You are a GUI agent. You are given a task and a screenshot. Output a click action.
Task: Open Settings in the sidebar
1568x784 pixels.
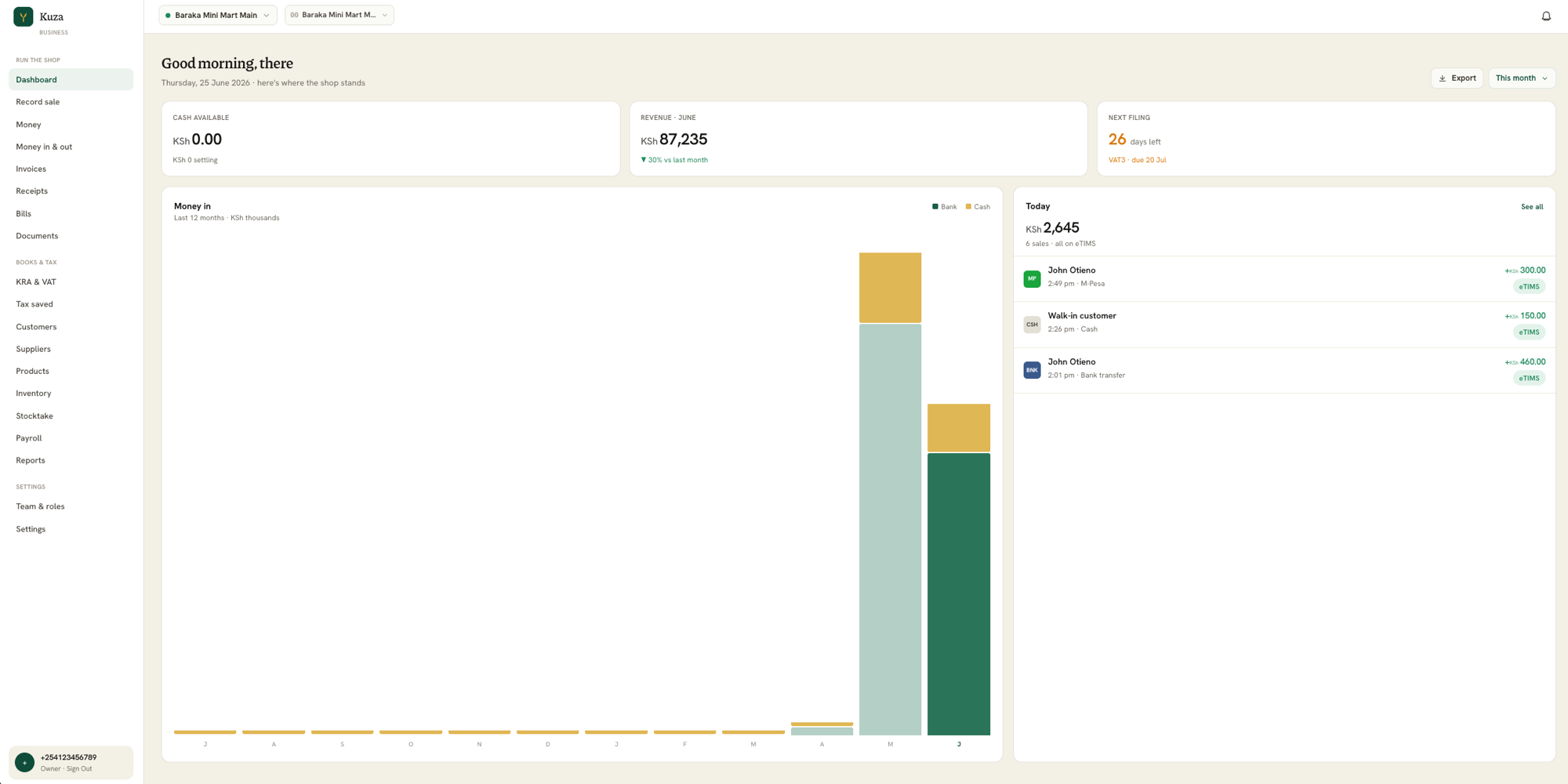point(71,529)
